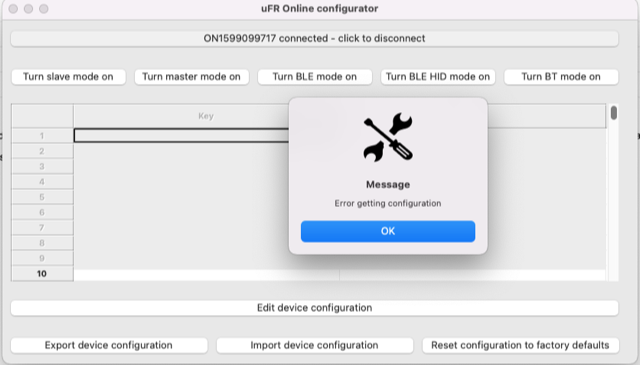
Task: Select row header 9
Action: 42,258
